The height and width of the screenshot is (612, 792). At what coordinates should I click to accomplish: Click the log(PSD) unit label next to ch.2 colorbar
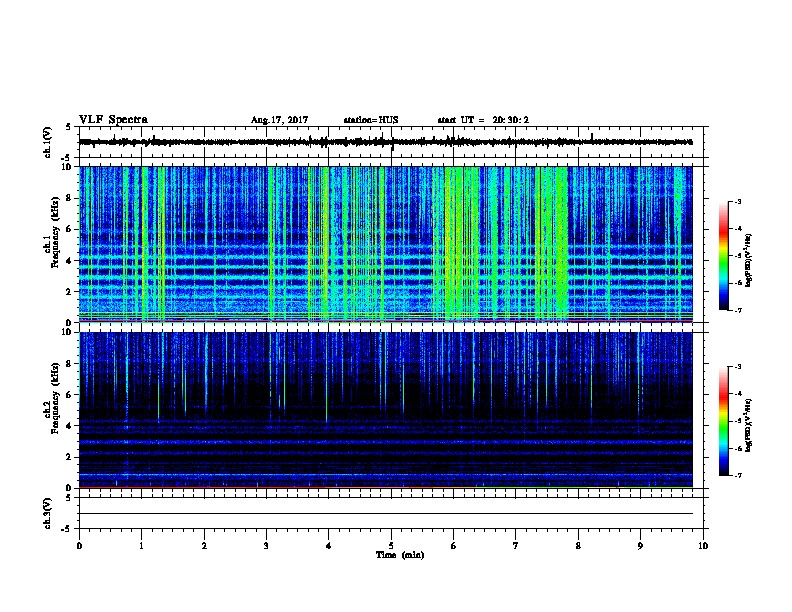point(749,426)
